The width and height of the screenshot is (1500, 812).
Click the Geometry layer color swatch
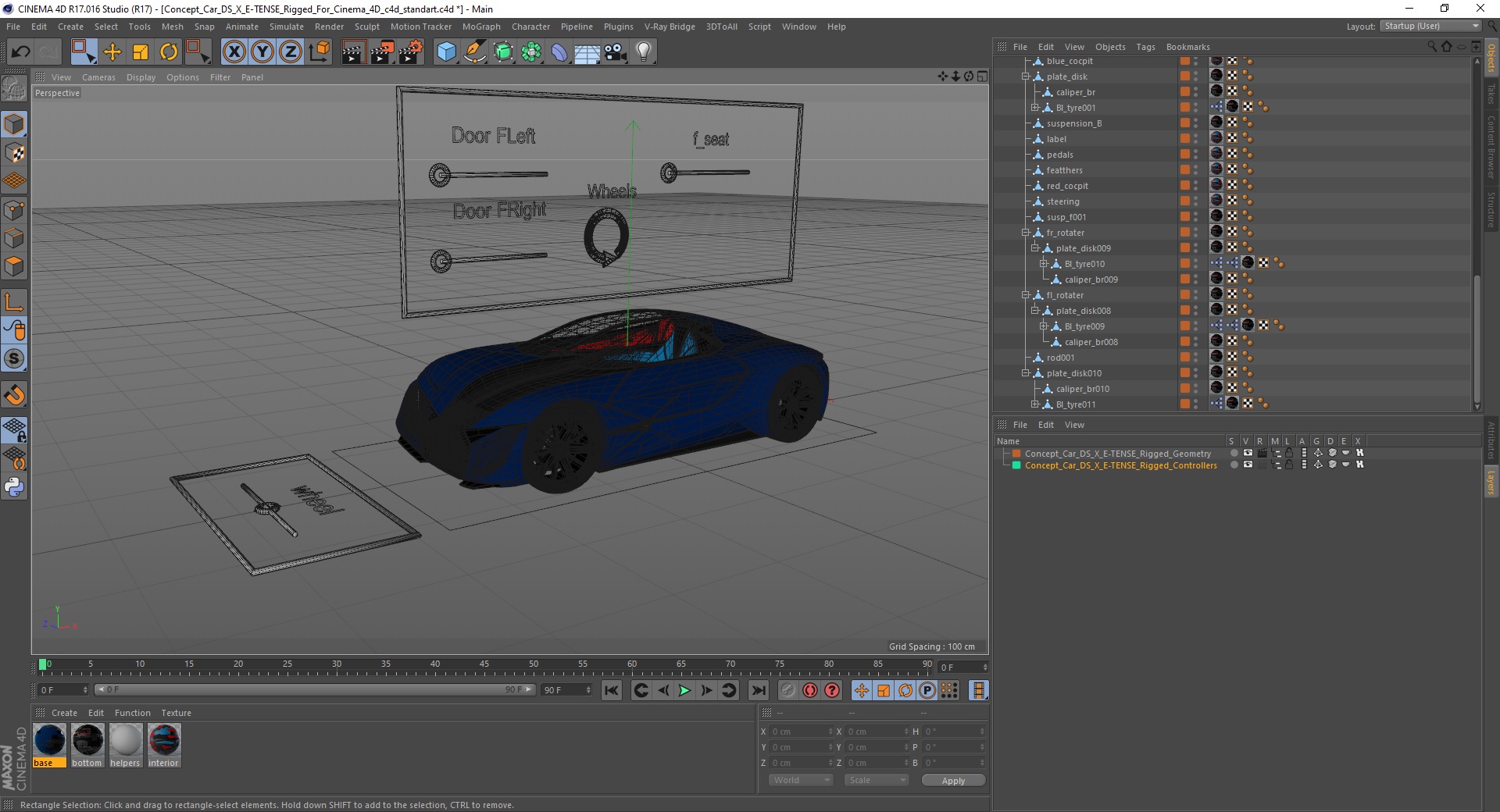tap(1016, 454)
